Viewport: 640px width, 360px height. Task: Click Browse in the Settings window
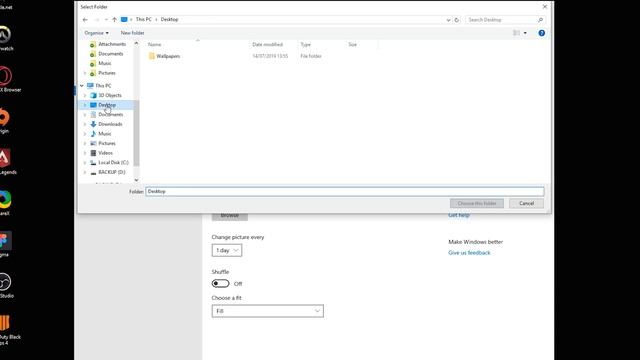(229, 216)
